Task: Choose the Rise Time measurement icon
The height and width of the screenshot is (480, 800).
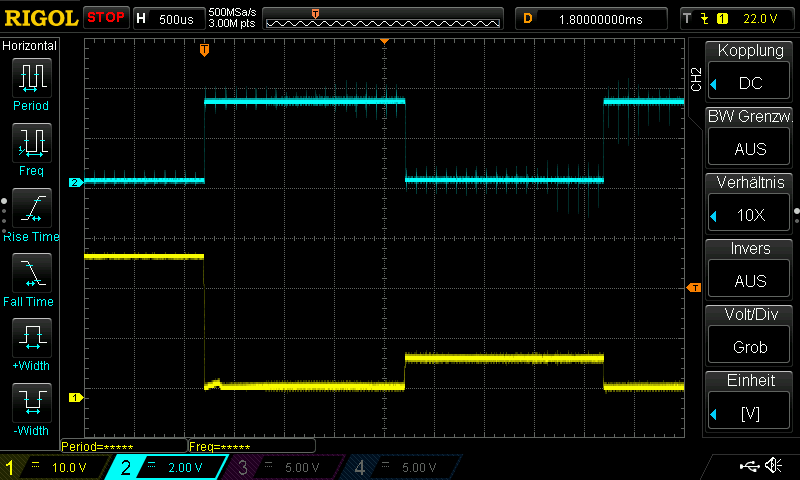Action: tap(30, 208)
